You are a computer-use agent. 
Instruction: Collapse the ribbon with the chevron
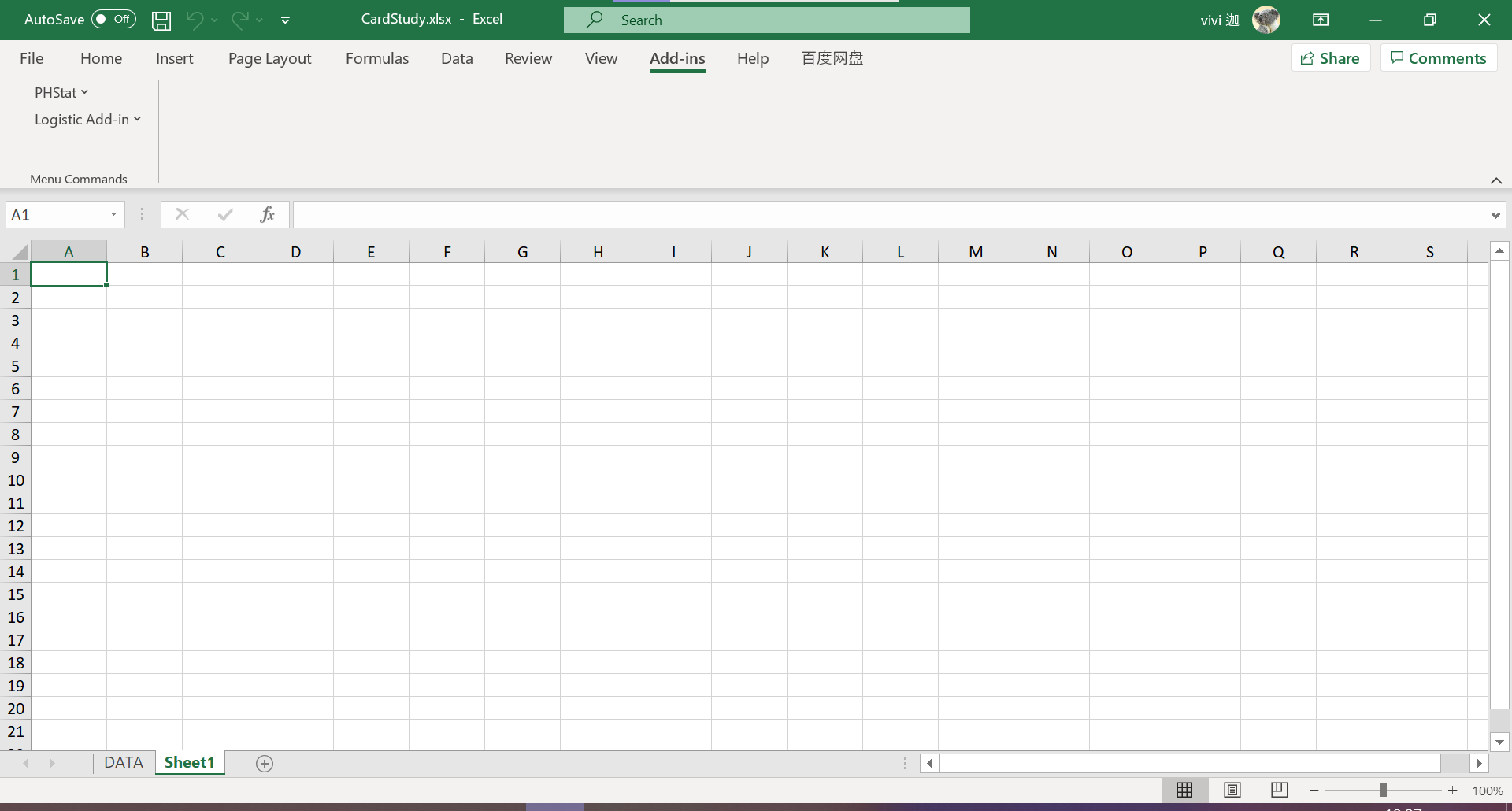(1496, 180)
